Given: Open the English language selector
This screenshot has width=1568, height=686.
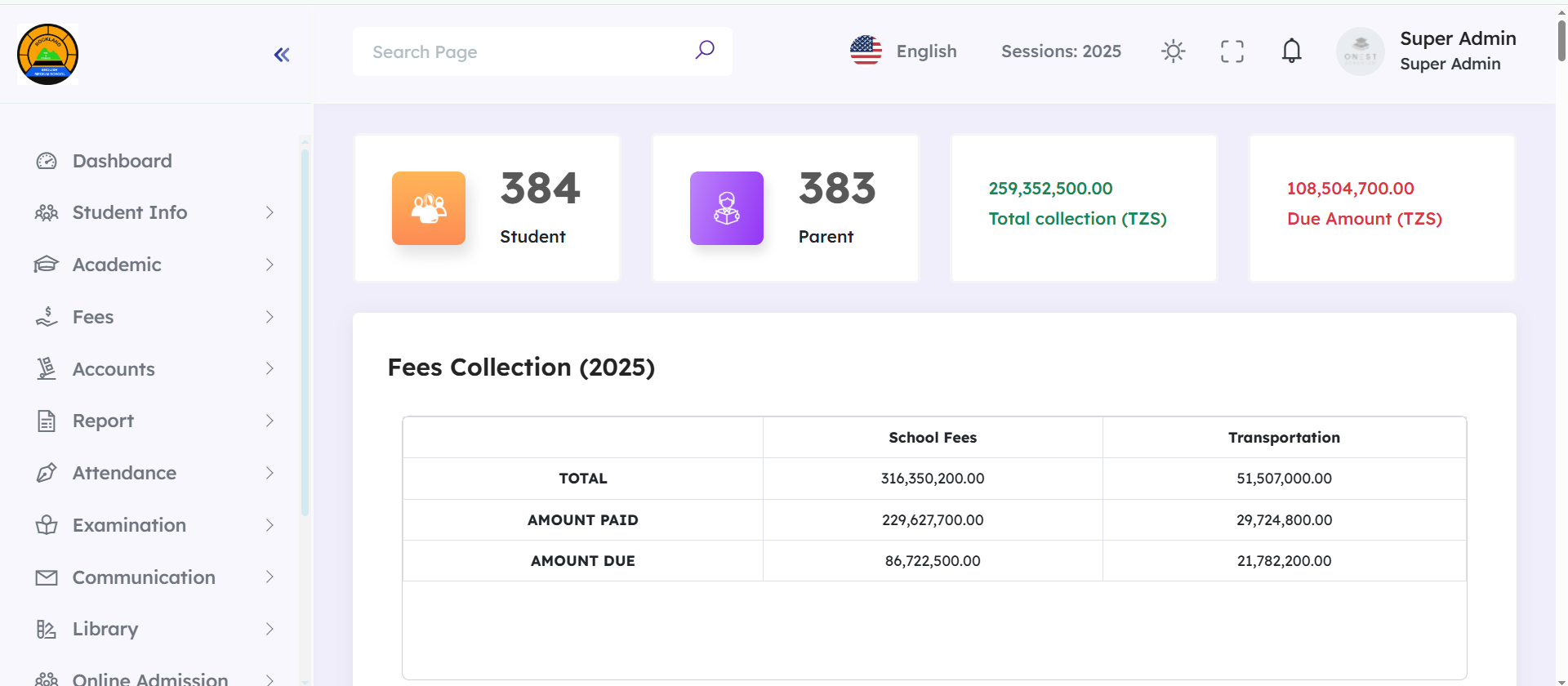Looking at the screenshot, I should [903, 51].
